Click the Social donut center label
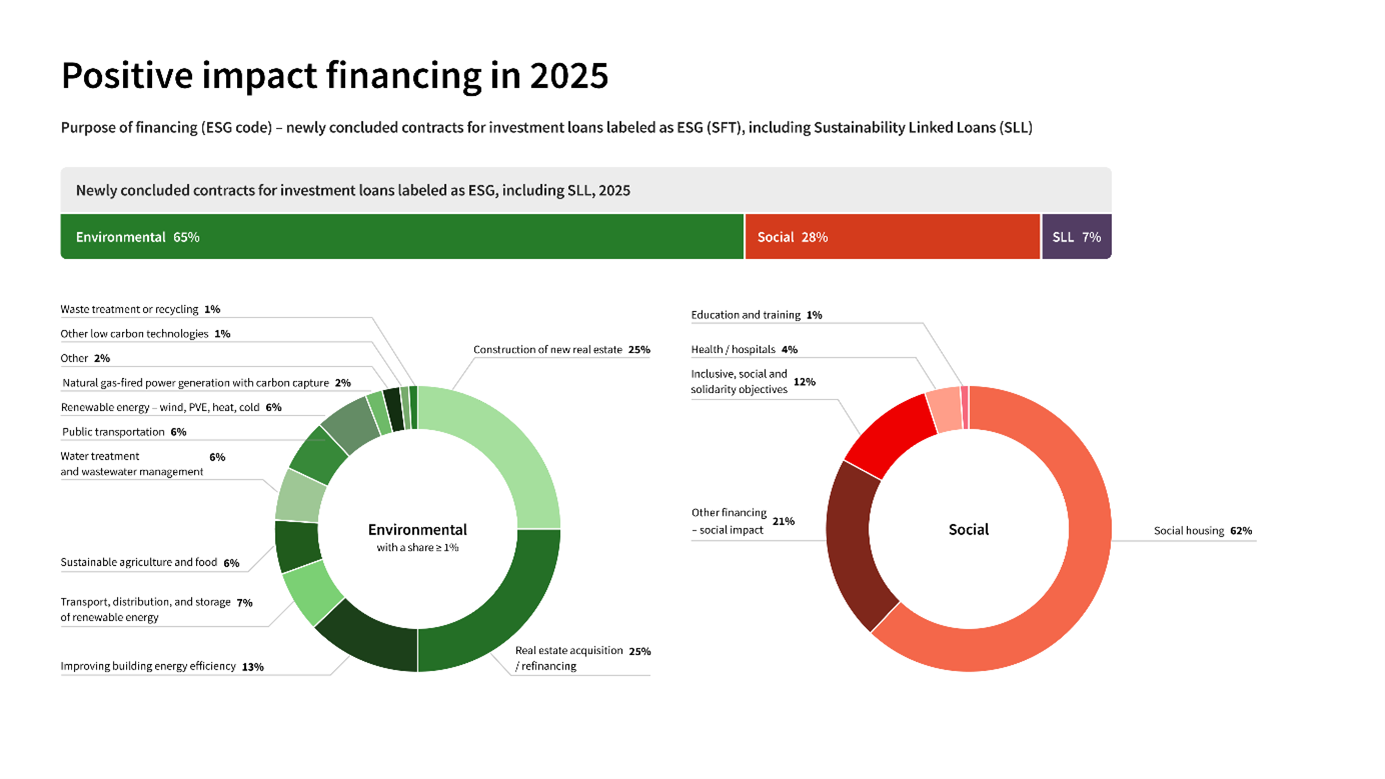 (968, 530)
